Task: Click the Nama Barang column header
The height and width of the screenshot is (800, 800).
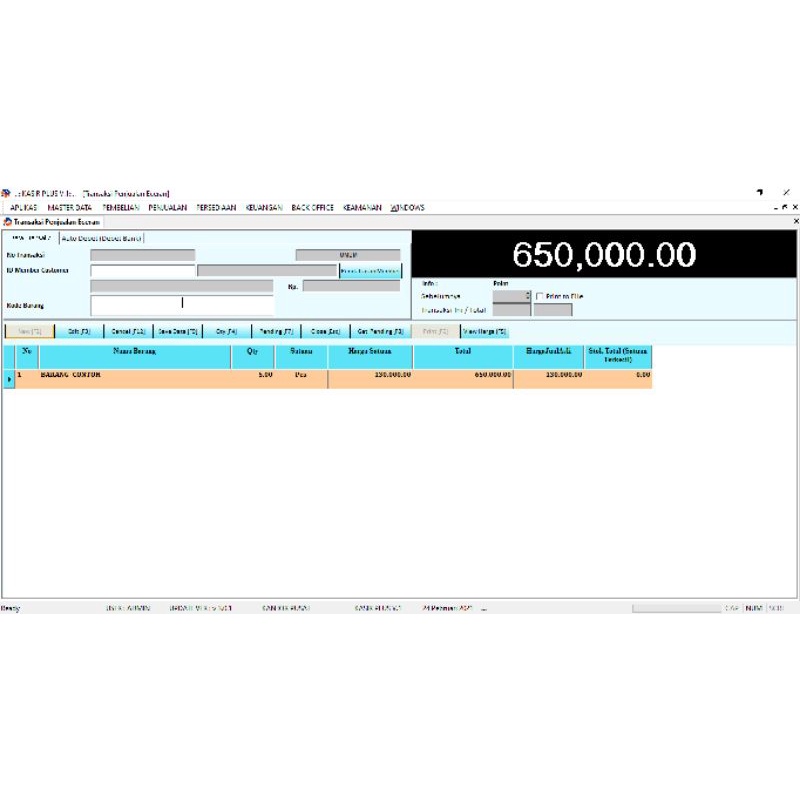Action: pyautogui.click(x=135, y=352)
